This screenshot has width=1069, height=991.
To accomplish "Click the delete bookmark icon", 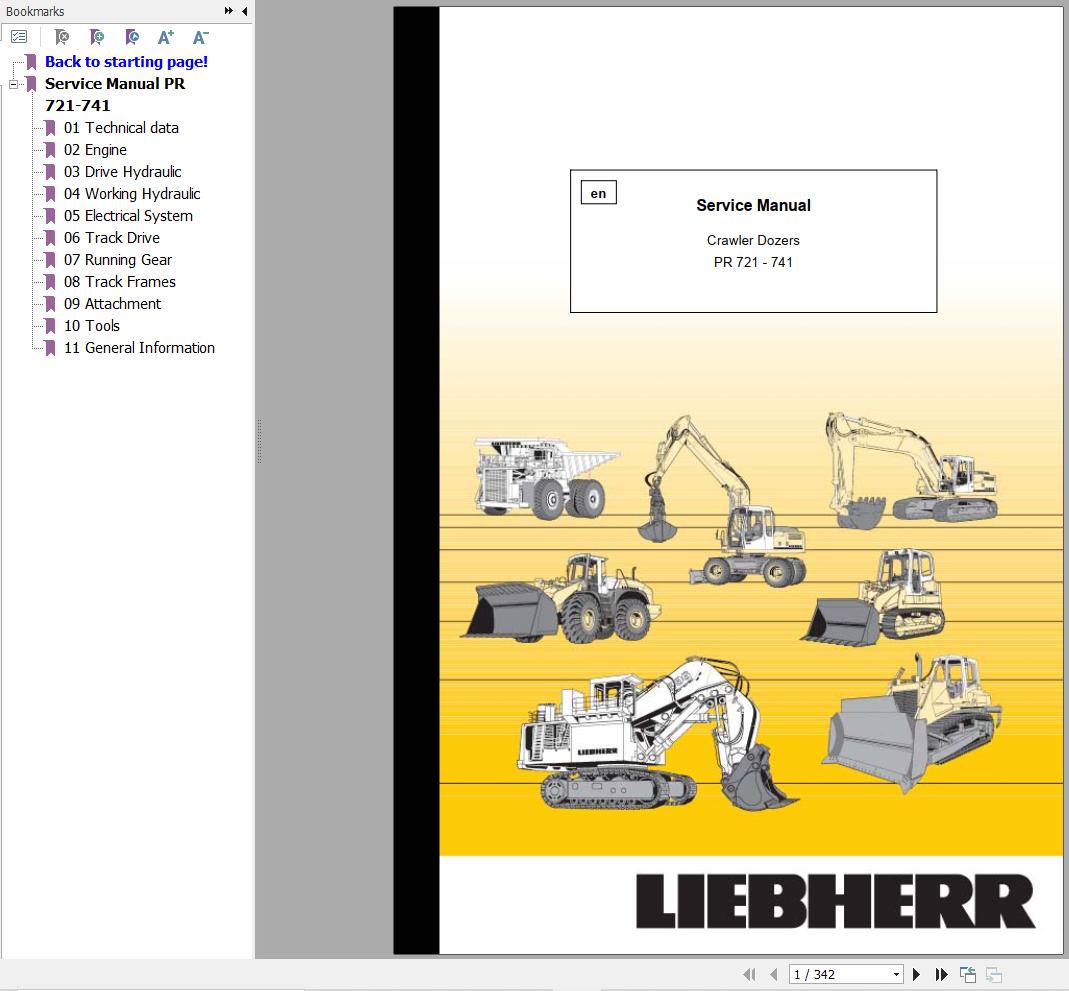I will [61, 37].
